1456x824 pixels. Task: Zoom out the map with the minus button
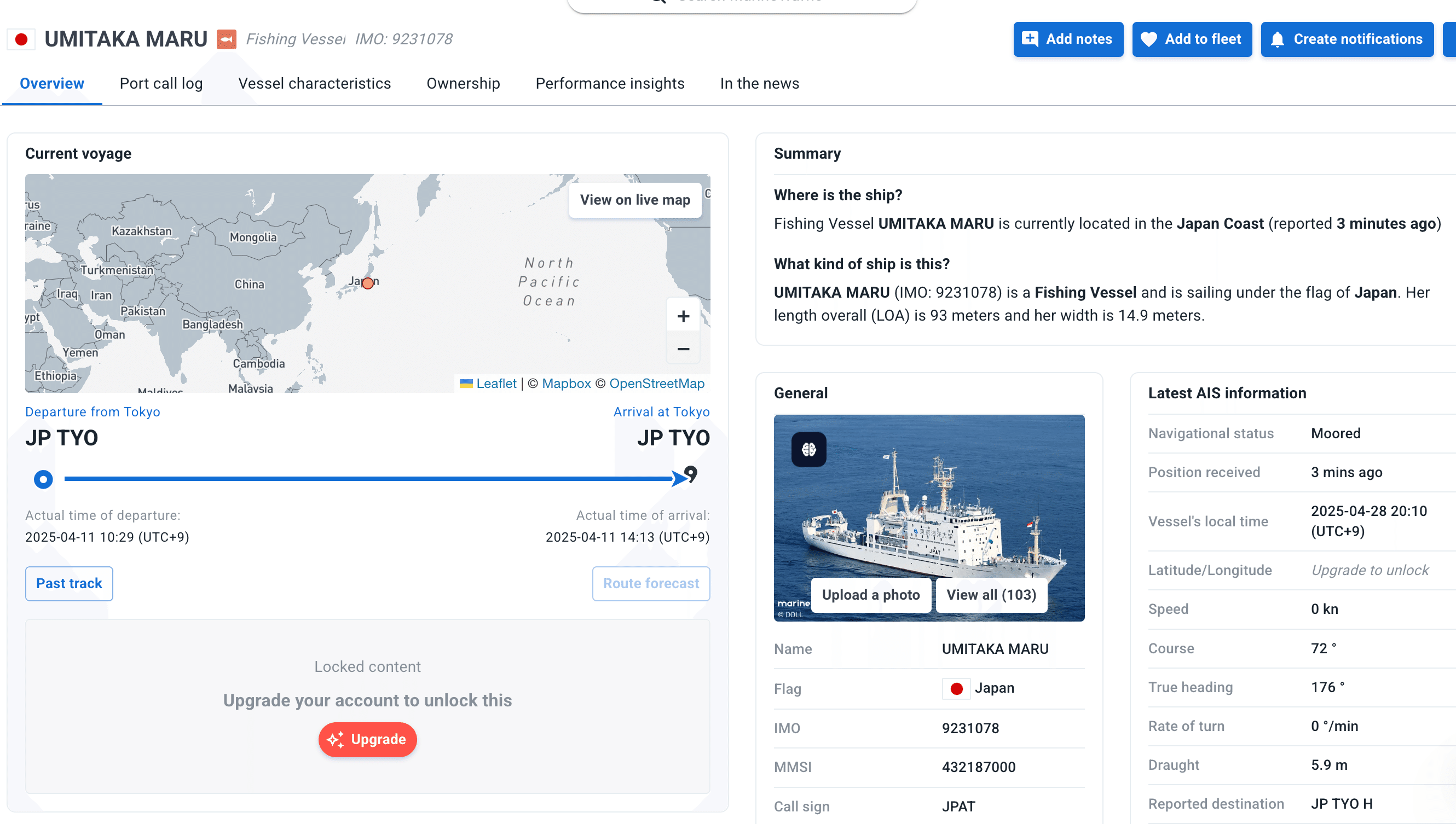coord(683,349)
